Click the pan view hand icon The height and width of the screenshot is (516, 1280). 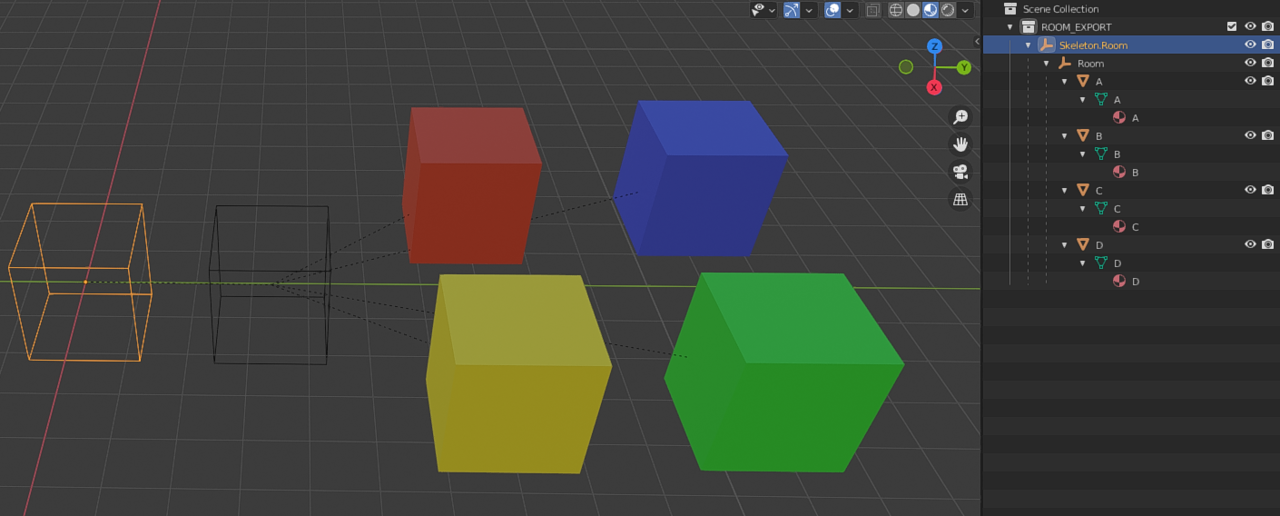click(x=960, y=144)
